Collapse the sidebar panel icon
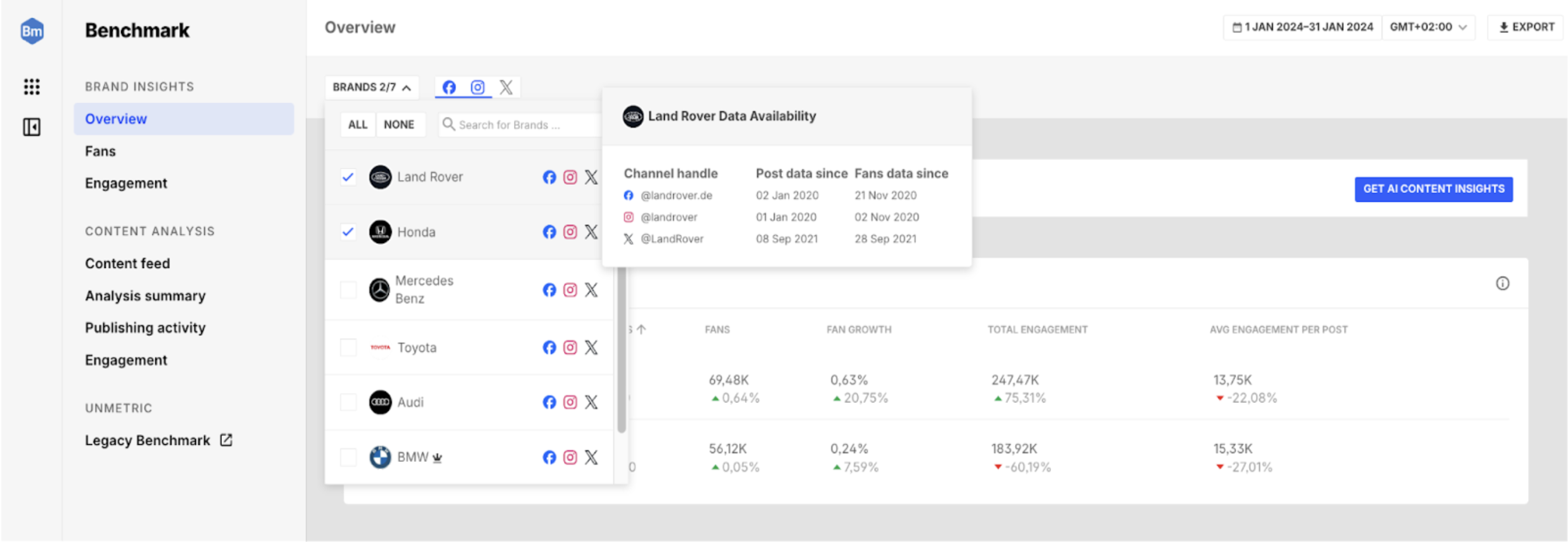Viewport: 1568px width, 542px height. click(x=32, y=127)
